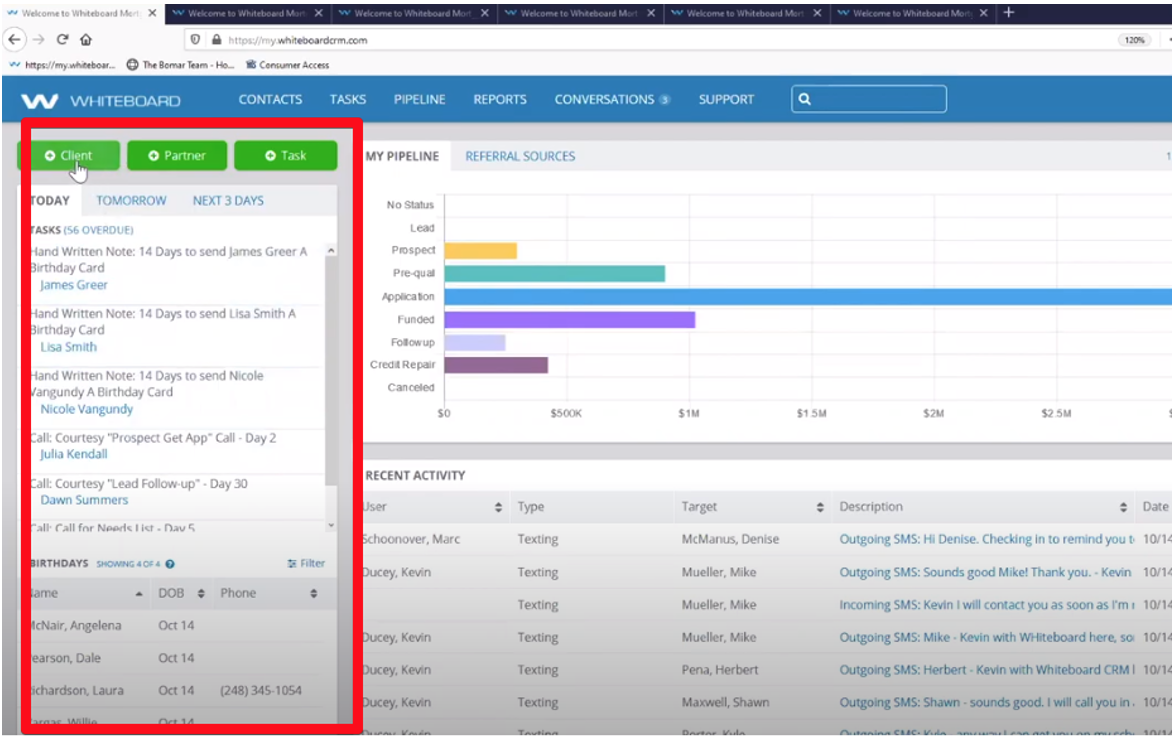Click the yellow Prospect bar in pipeline chart
The image size is (1172, 736).
click(x=481, y=250)
